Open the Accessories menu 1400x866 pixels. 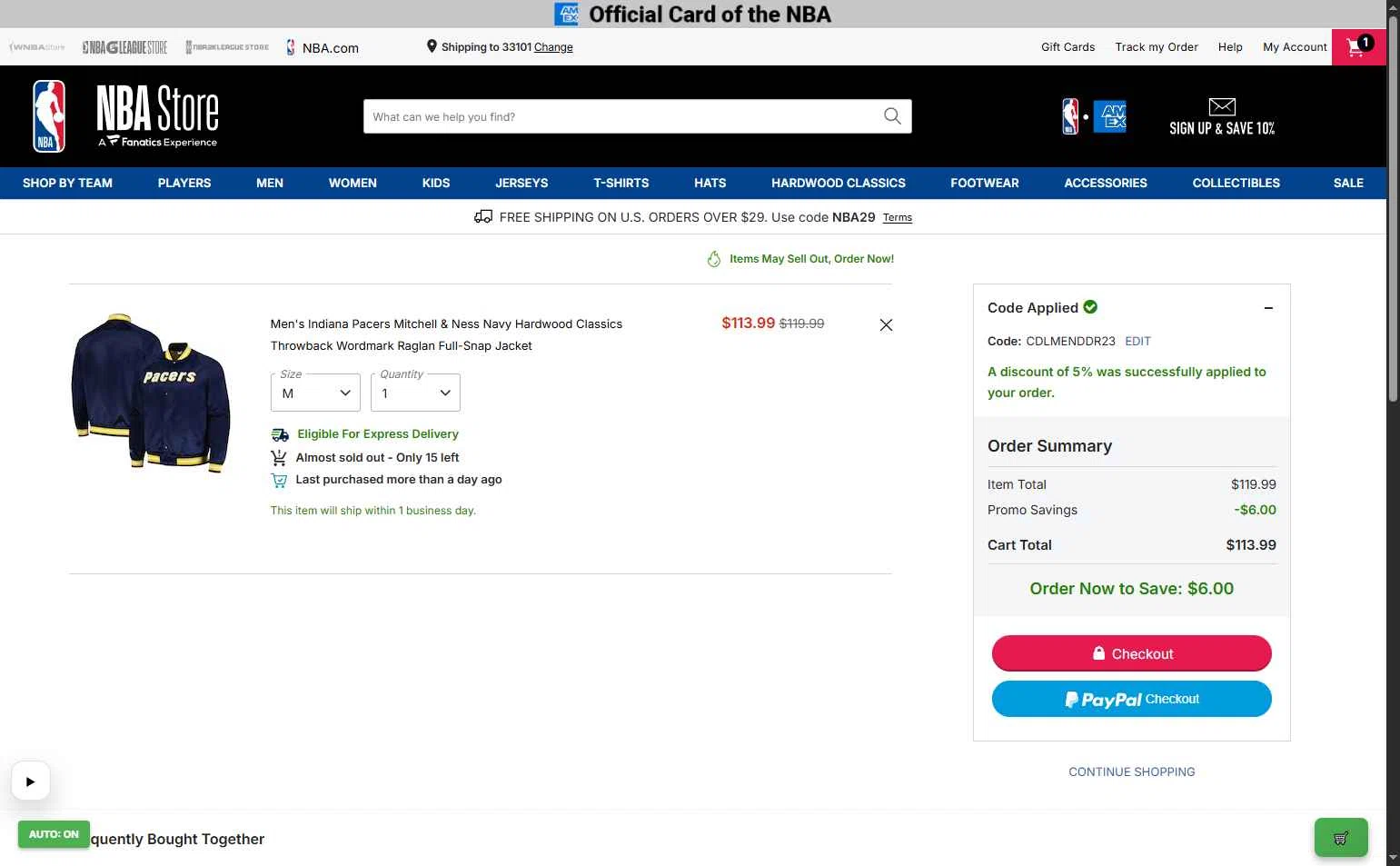(x=1106, y=183)
